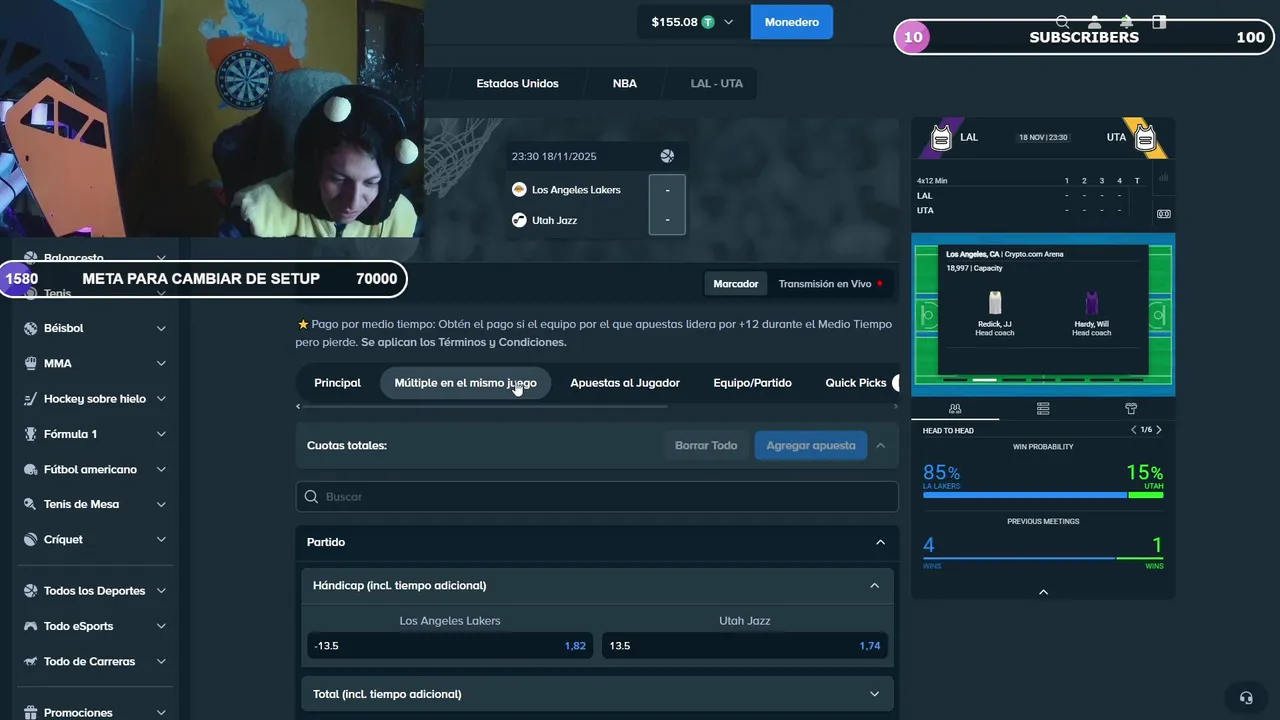The height and width of the screenshot is (720, 1280).
Task: Select the second slide dot in arena widget
Action: tap(985, 380)
